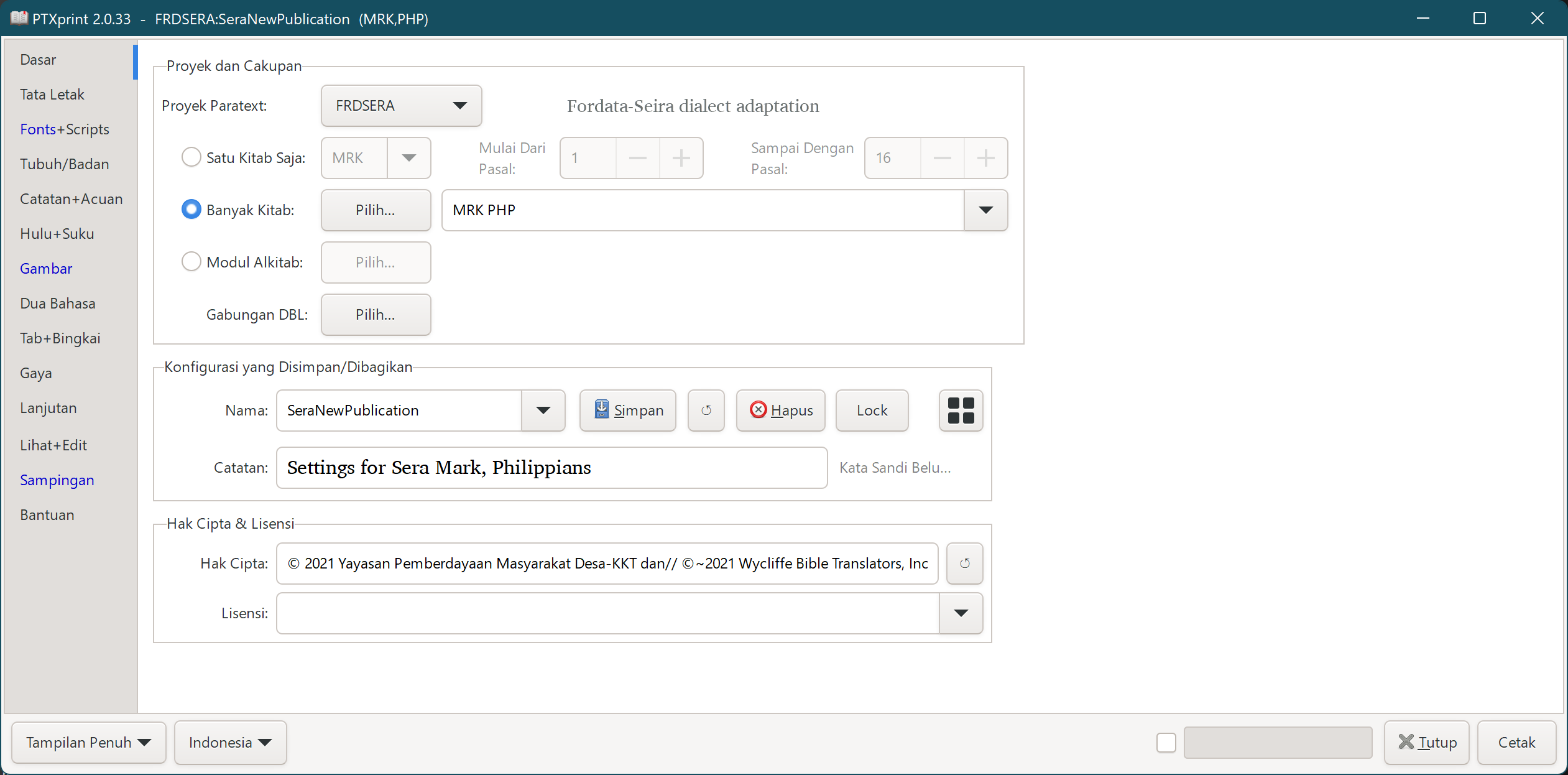Expand the Lisensi dropdown arrow

tap(961, 613)
